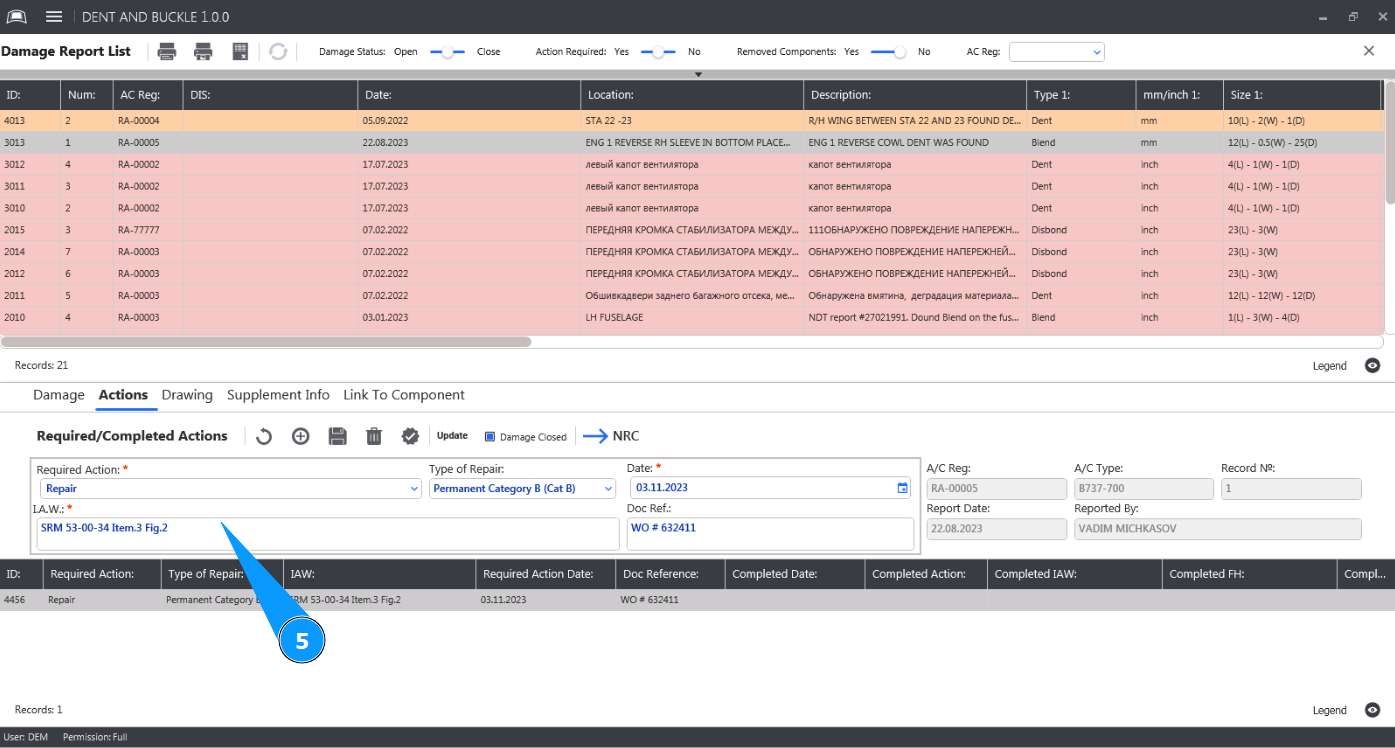Switch to the Drawing tab
This screenshot has width=1395, height=748.
(x=187, y=395)
